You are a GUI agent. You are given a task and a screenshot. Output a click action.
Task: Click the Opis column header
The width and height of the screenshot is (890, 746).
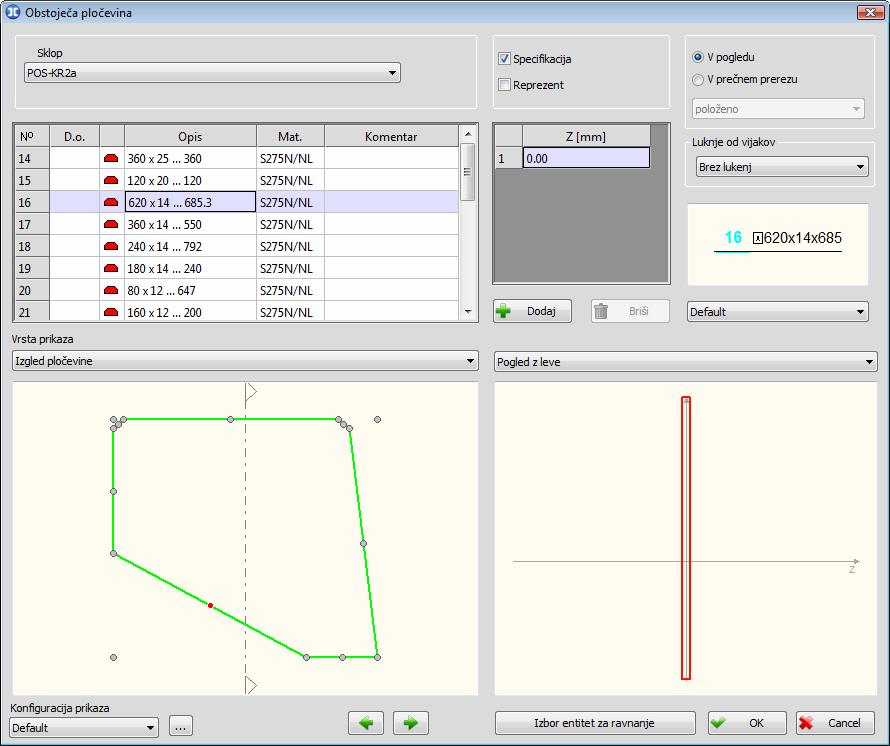(190, 136)
